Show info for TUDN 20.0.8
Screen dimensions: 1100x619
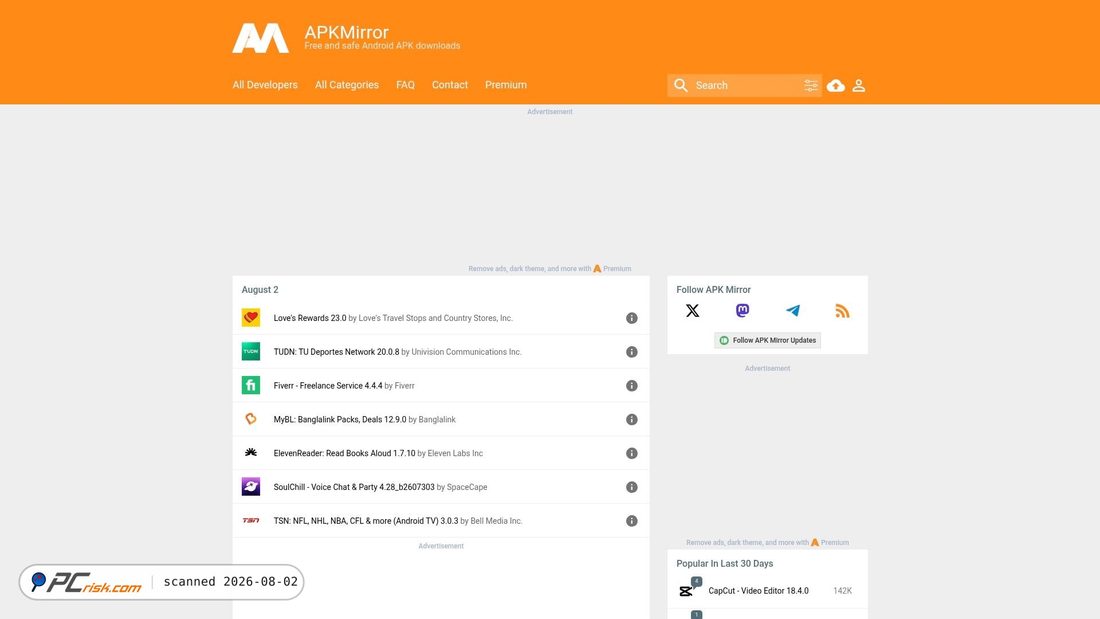(631, 352)
